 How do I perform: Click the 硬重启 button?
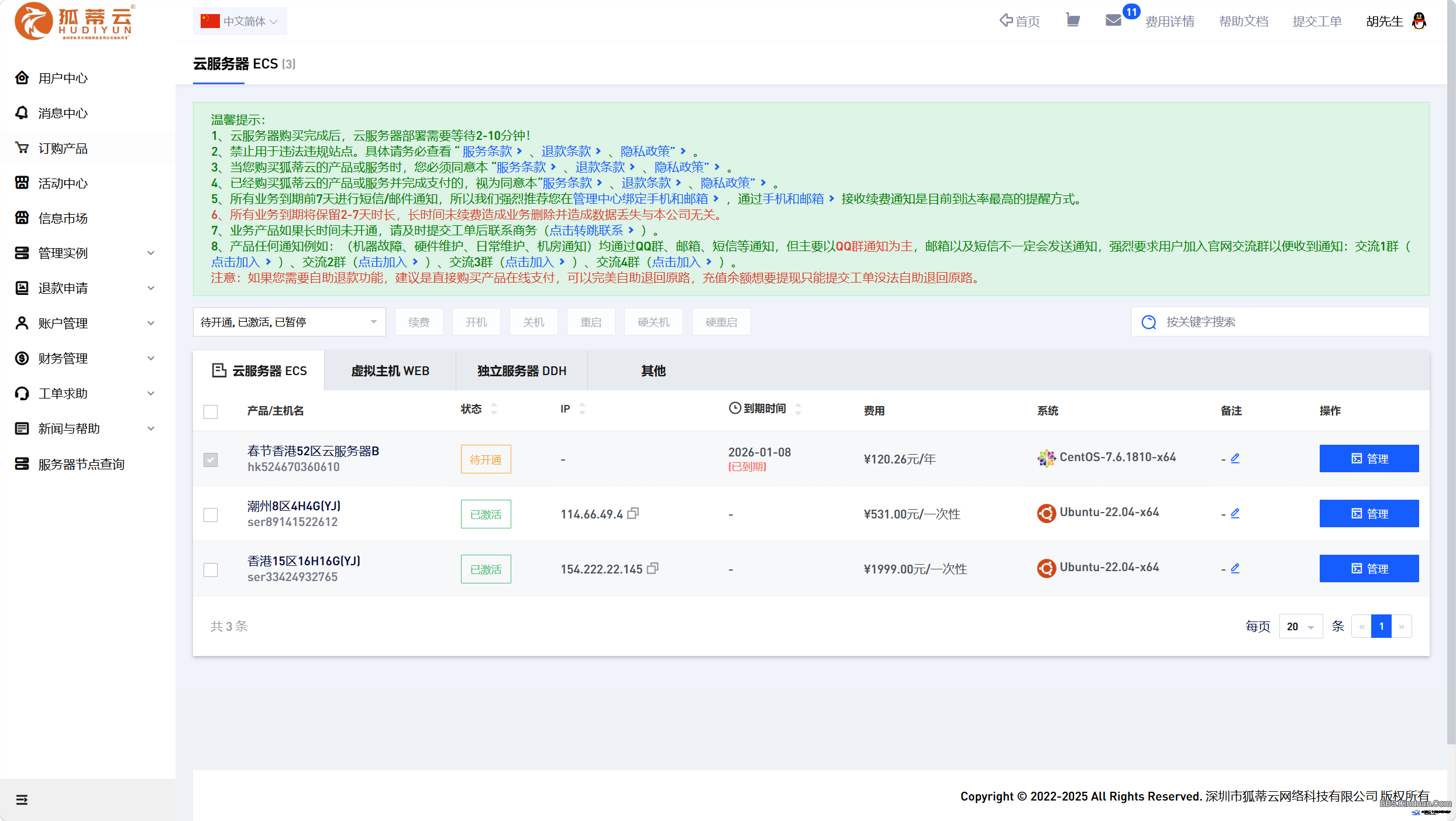[x=721, y=322]
